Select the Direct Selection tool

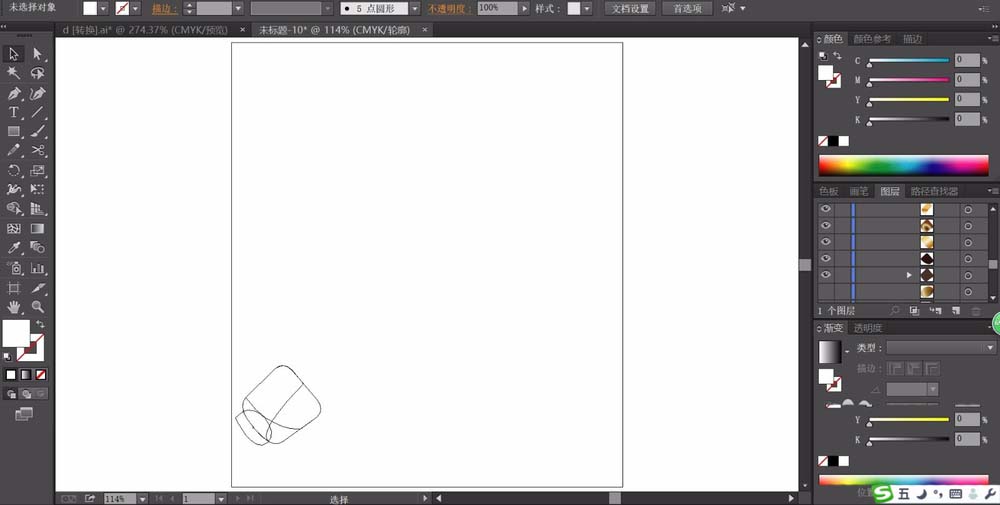click(38, 54)
